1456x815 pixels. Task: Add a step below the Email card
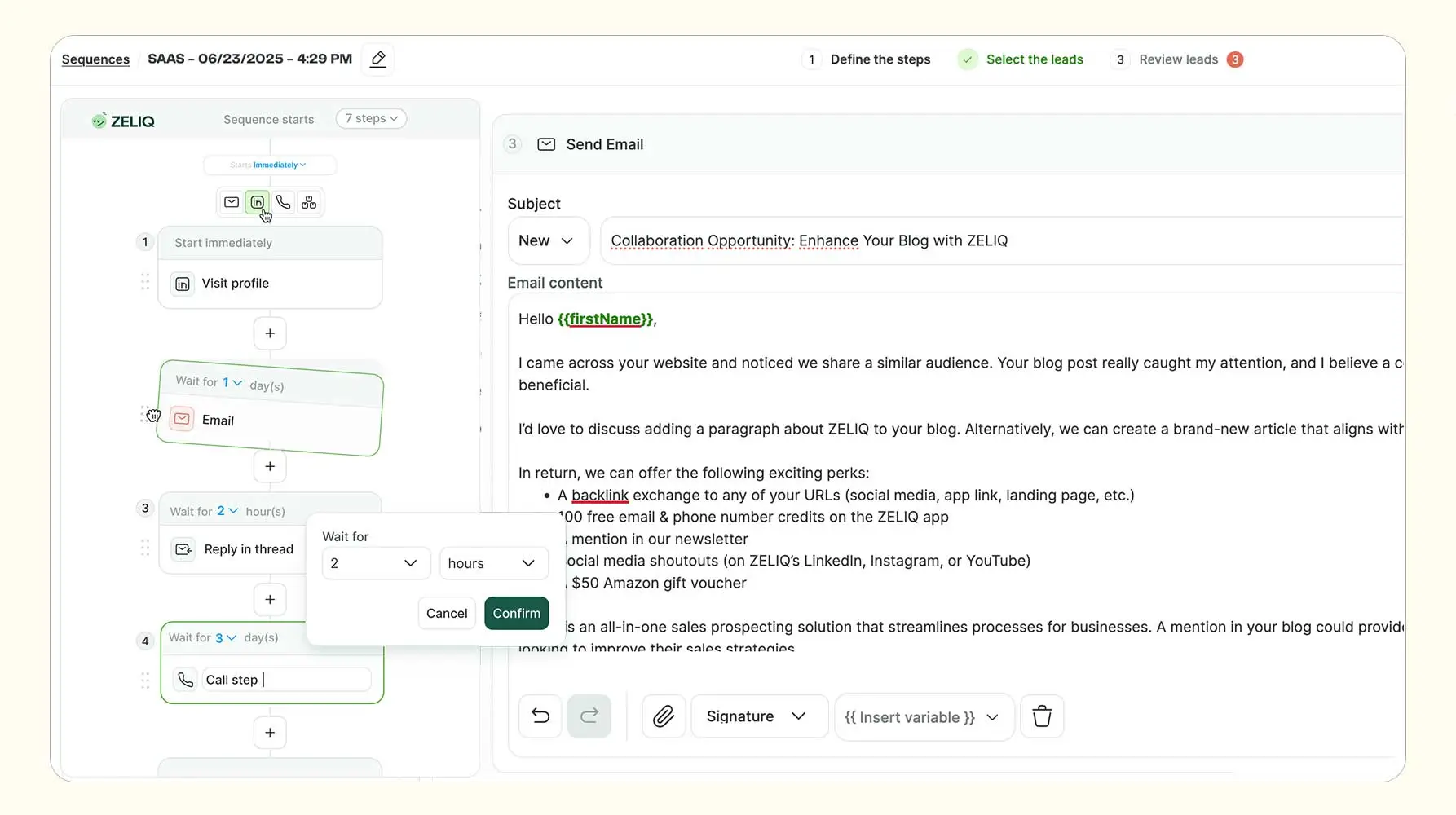point(270,466)
